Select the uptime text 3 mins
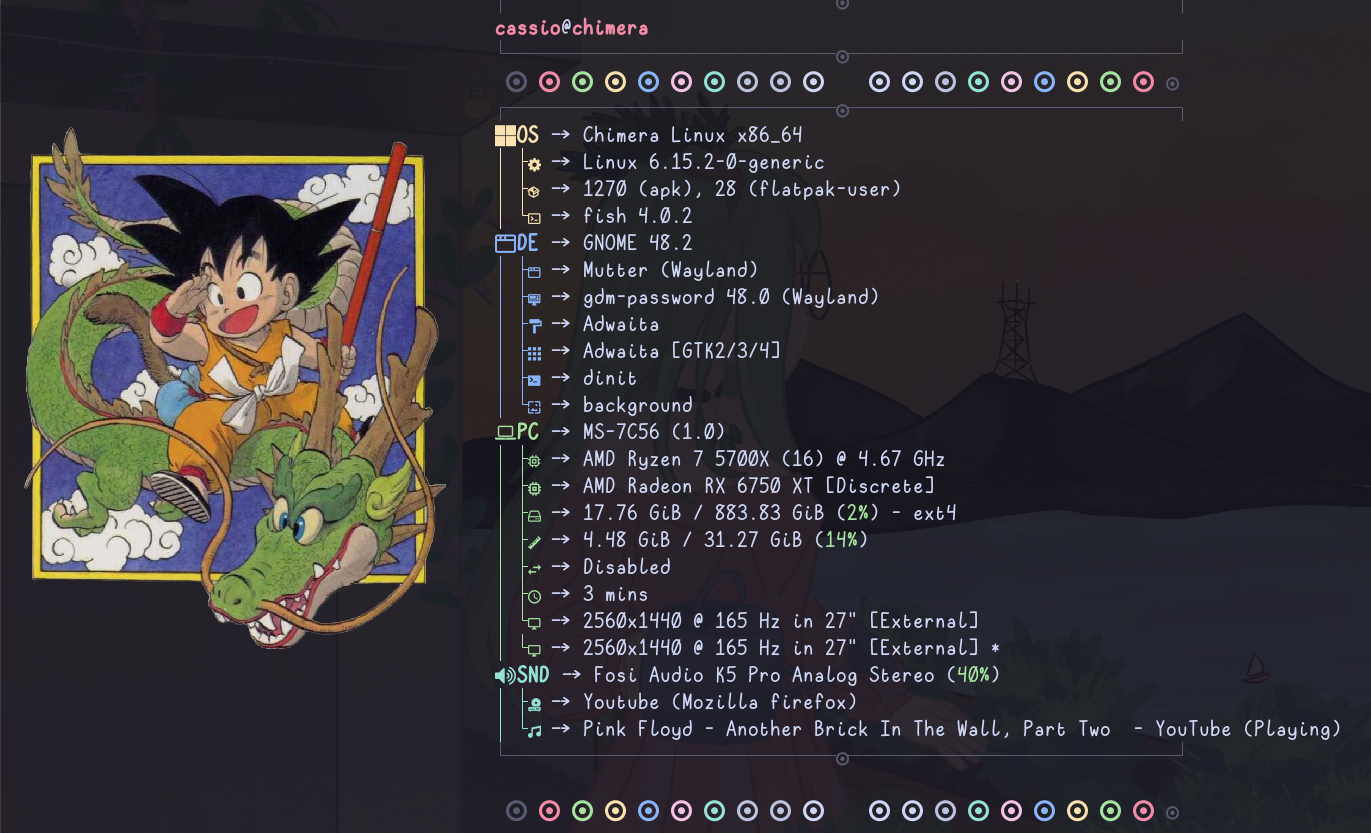Image resolution: width=1371 pixels, height=833 pixels. (x=616, y=594)
